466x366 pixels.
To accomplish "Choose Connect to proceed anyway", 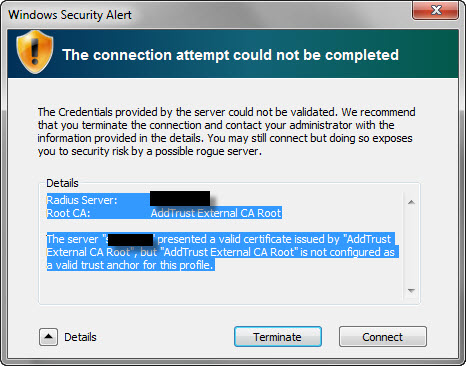I will click(x=383, y=337).
